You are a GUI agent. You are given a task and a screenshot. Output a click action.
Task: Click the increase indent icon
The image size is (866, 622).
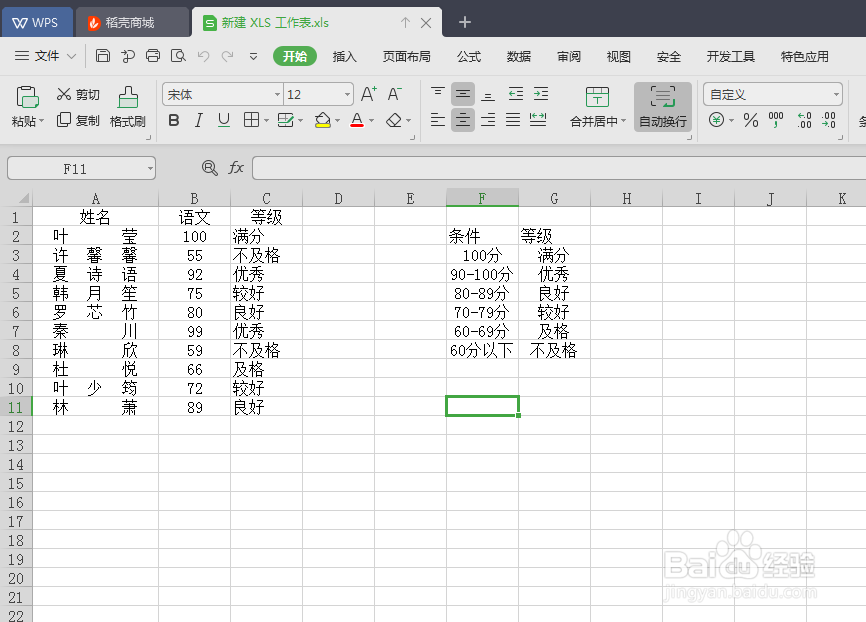coord(541,94)
